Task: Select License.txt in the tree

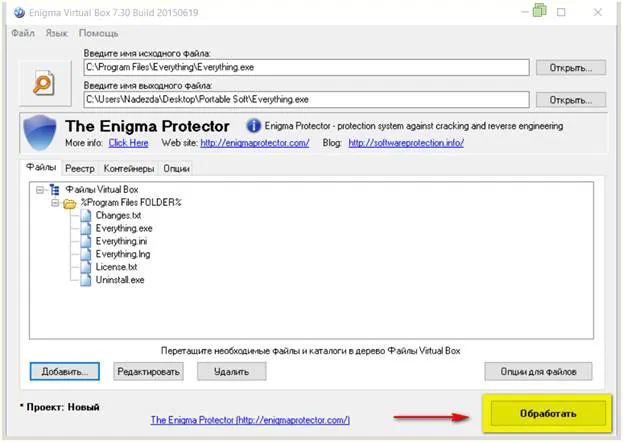Action: 116,267
